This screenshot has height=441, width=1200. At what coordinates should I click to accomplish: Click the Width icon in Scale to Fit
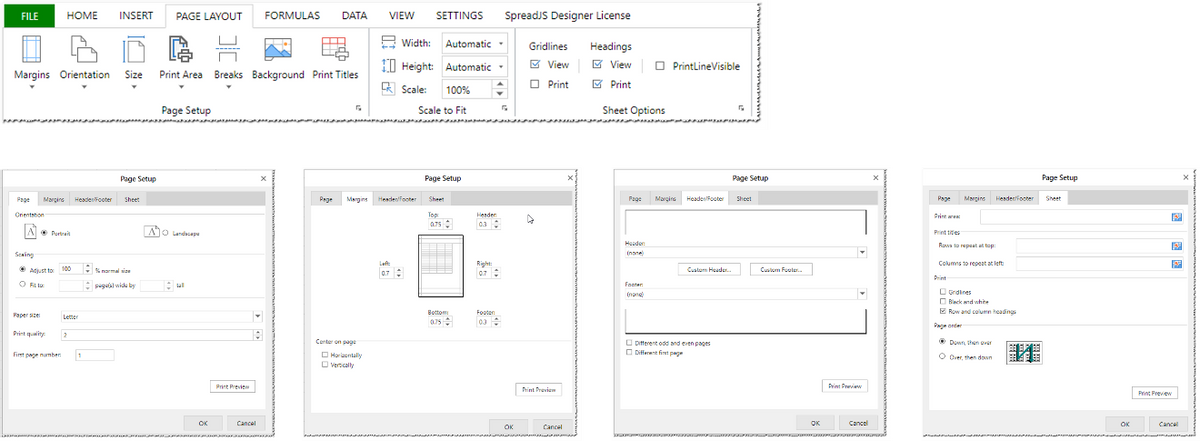pos(390,43)
